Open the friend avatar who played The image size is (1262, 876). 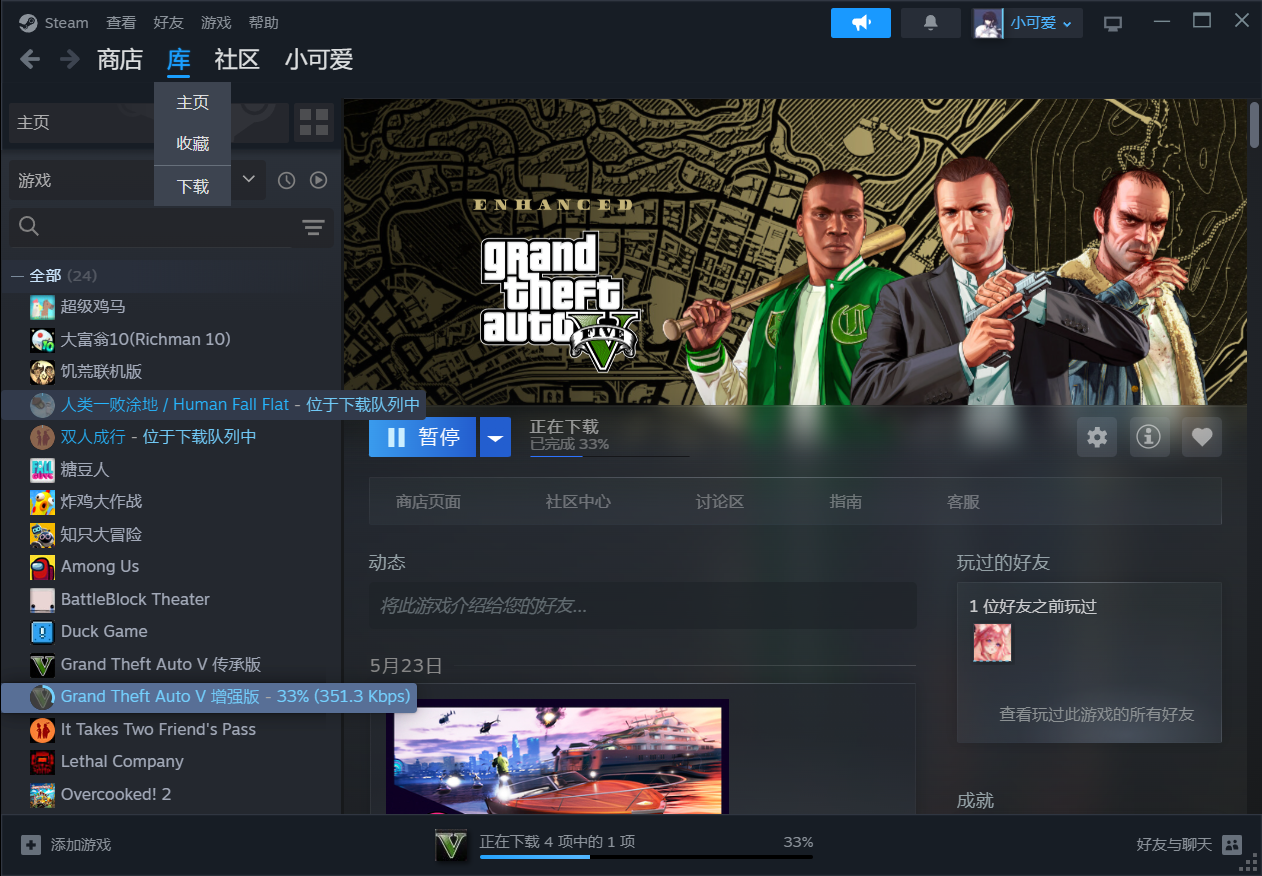pyautogui.click(x=992, y=643)
